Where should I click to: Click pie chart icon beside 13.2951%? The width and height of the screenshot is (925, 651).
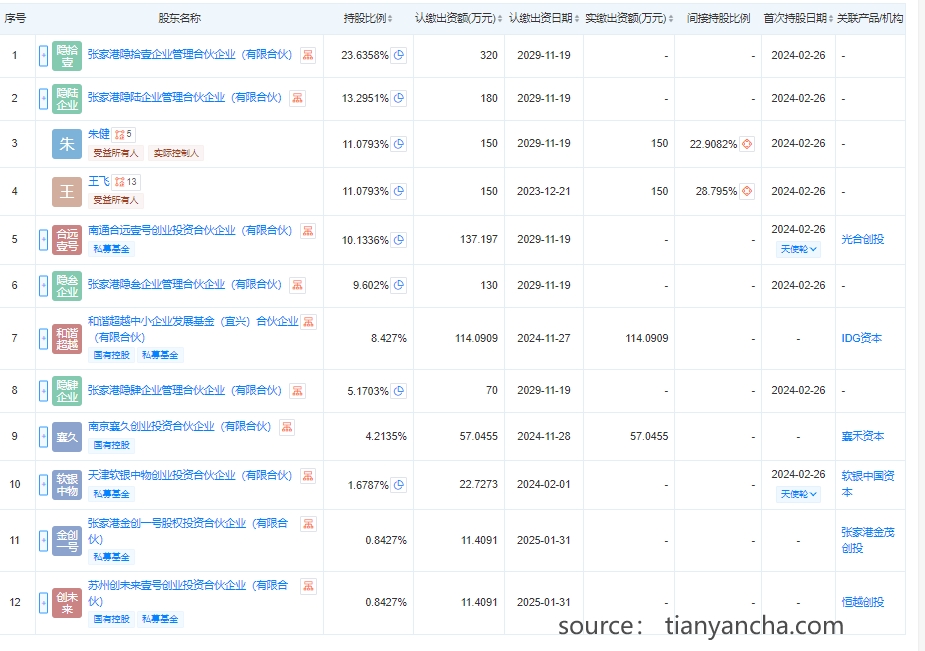pos(399,98)
